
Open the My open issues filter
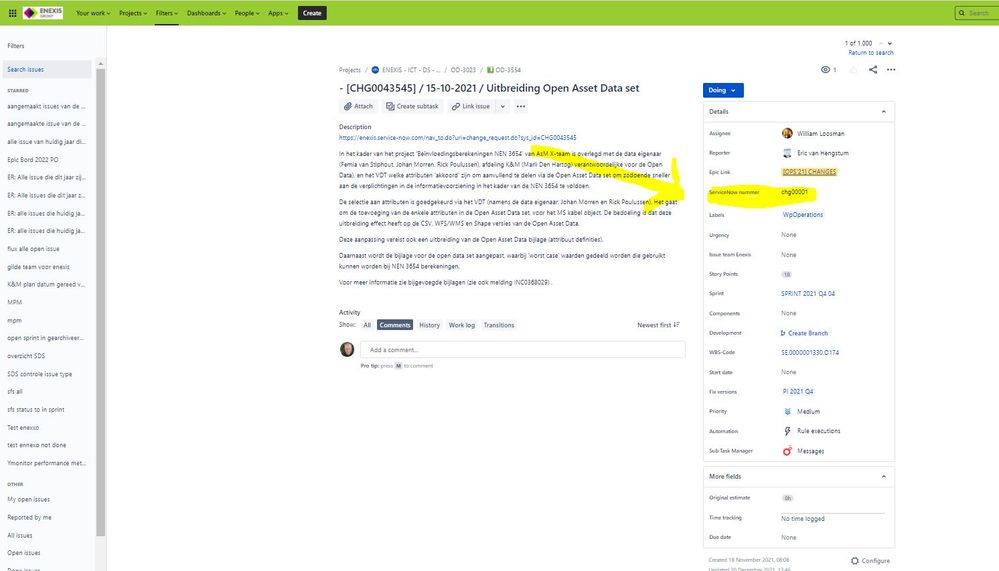28,500
